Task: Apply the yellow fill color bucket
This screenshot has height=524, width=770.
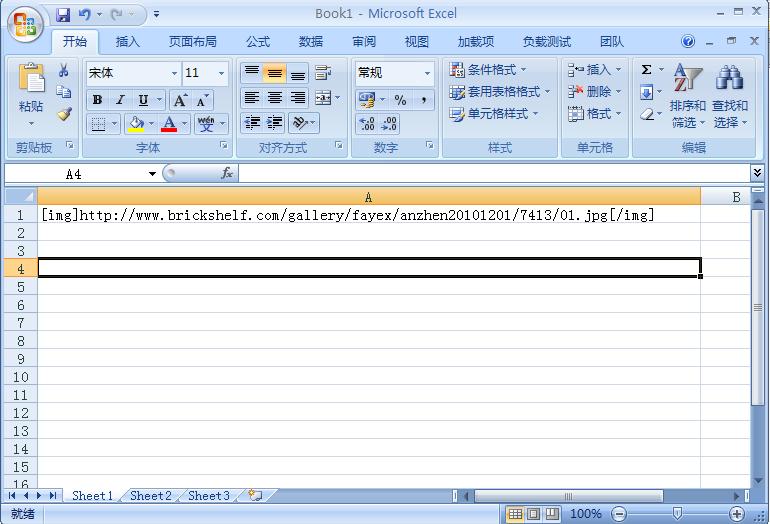Action: [136, 124]
